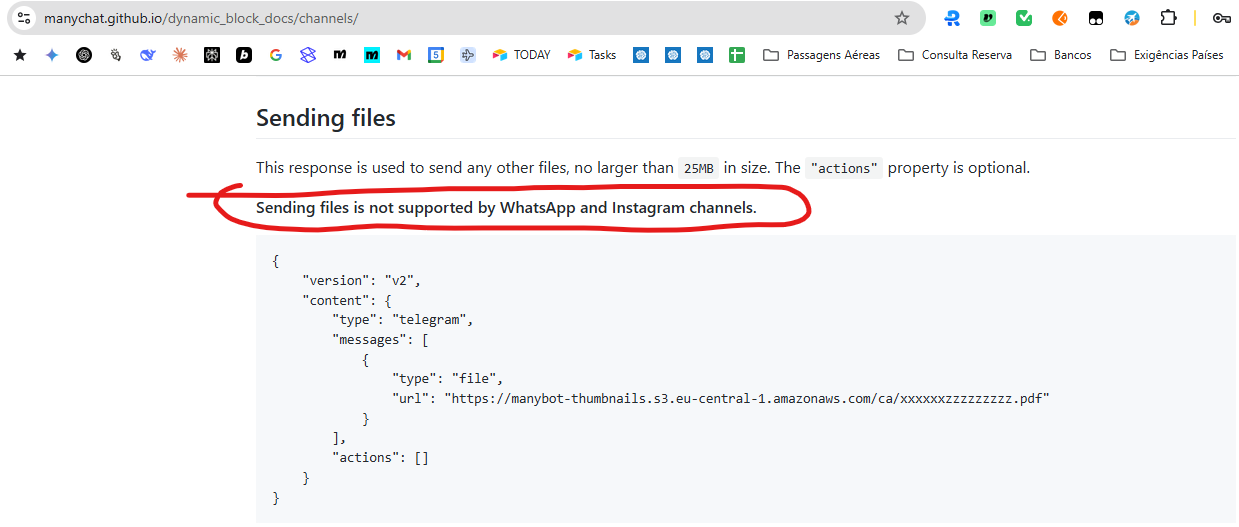1239x527 pixels.
Task: Open the site information icon in address bar
Action: click(x=24, y=18)
